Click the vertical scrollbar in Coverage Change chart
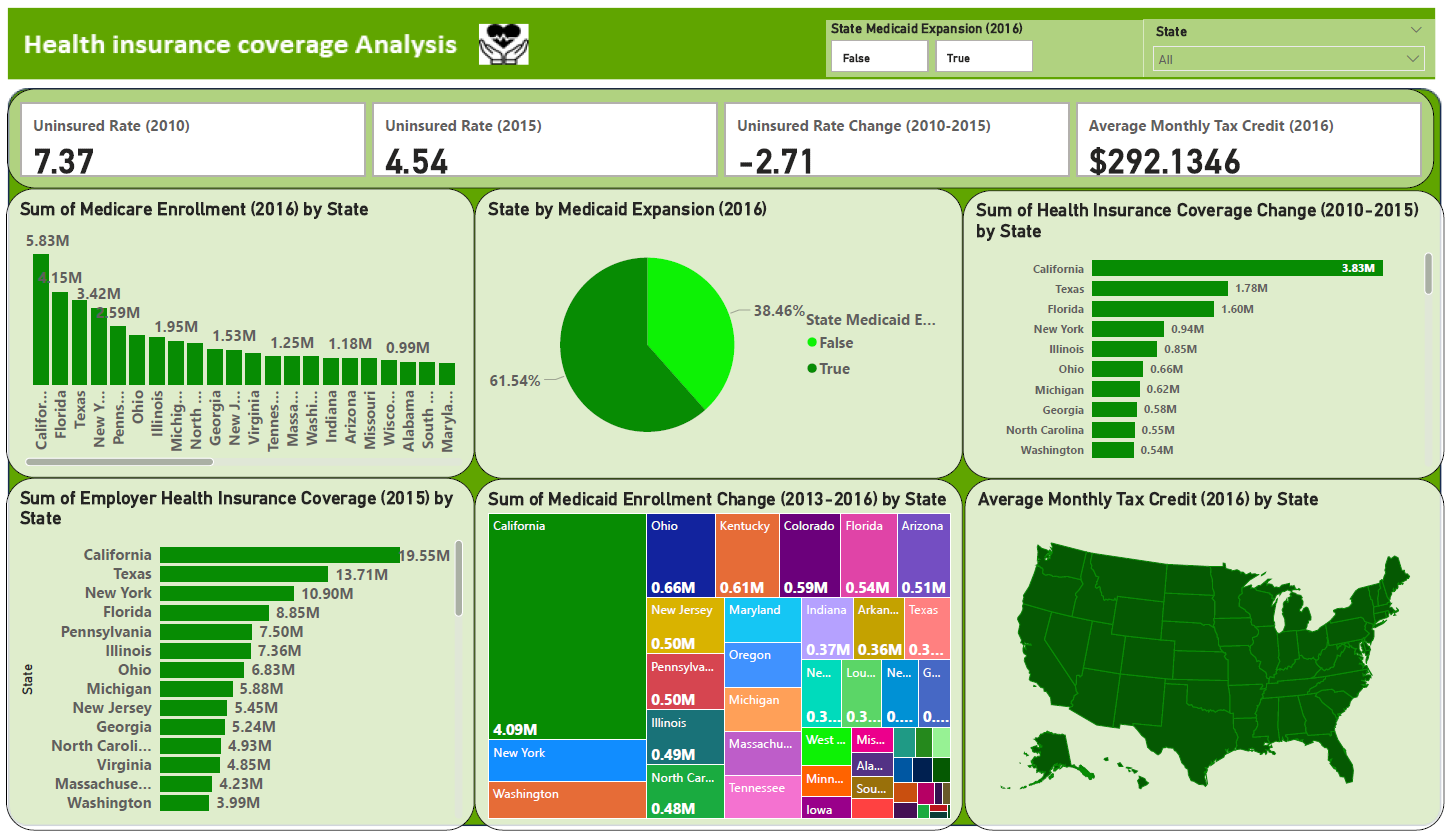 click(x=1428, y=273)
